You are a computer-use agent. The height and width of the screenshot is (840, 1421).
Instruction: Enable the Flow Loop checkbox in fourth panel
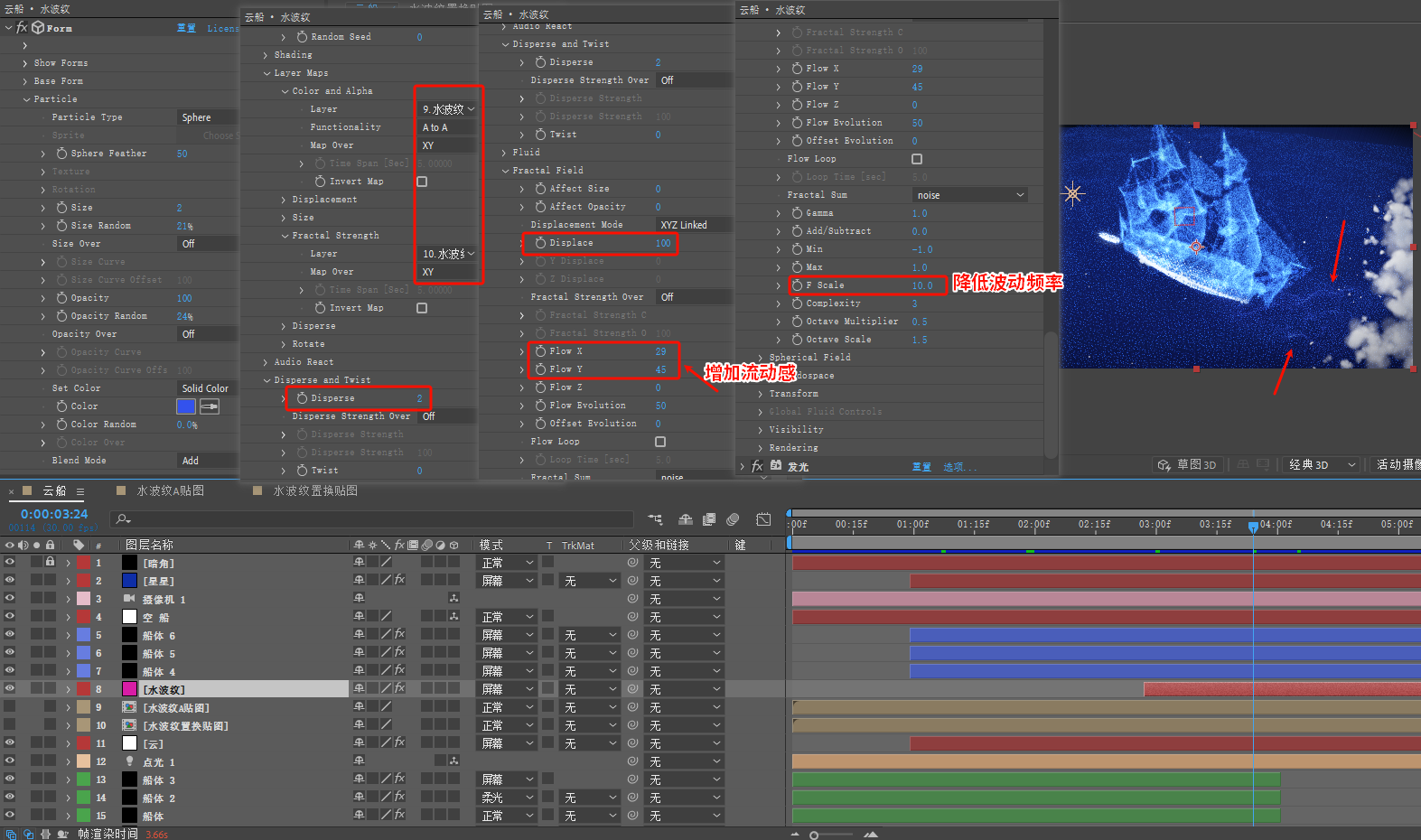pyautogui.click(x=917, y=159)
